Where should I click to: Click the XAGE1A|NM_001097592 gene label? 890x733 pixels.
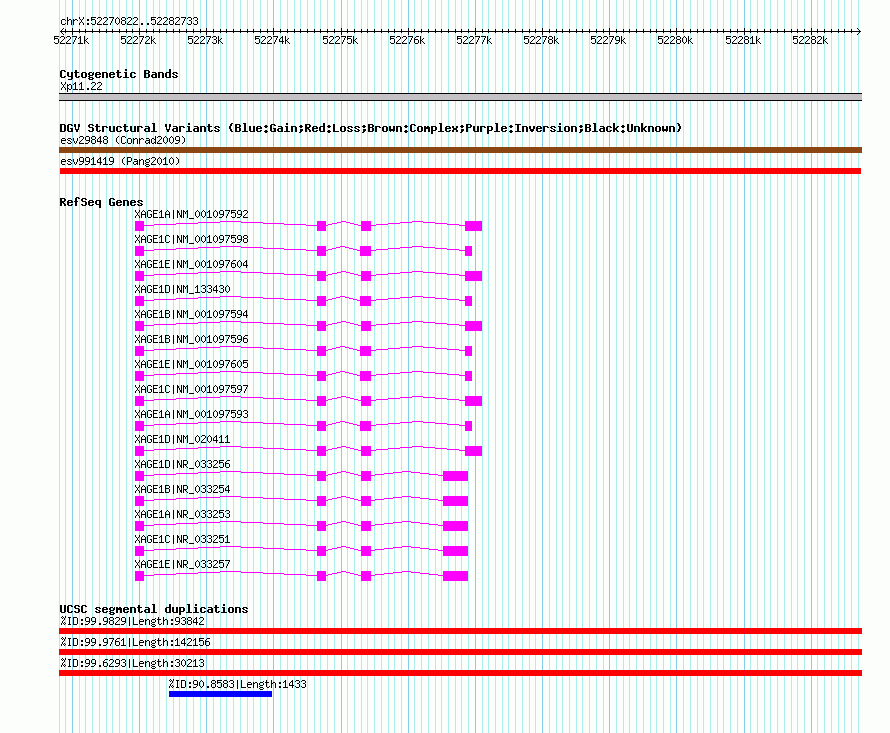pyautogui.click(x=191, y=214)
